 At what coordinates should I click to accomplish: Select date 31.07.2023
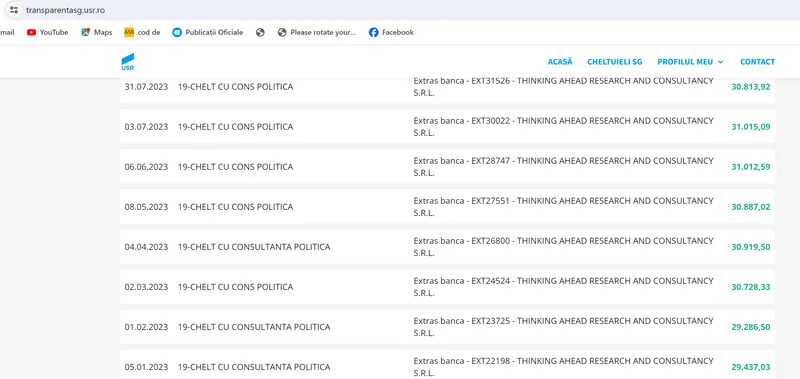coord(146,87)
